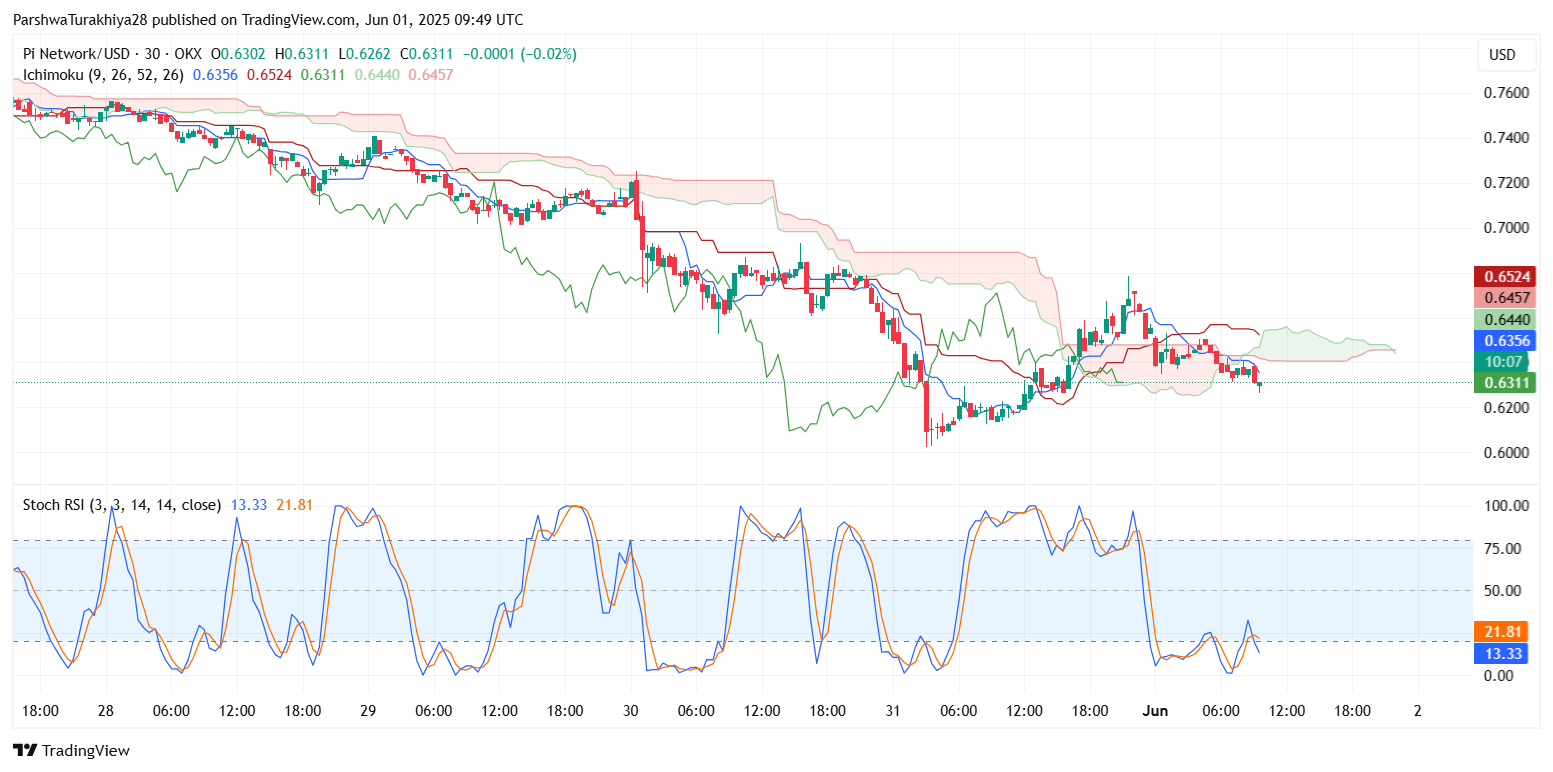Screen dimensions: 1553x772
Task: Click the 0.7600 level on price scale
Action: (x=1506, y=93)
